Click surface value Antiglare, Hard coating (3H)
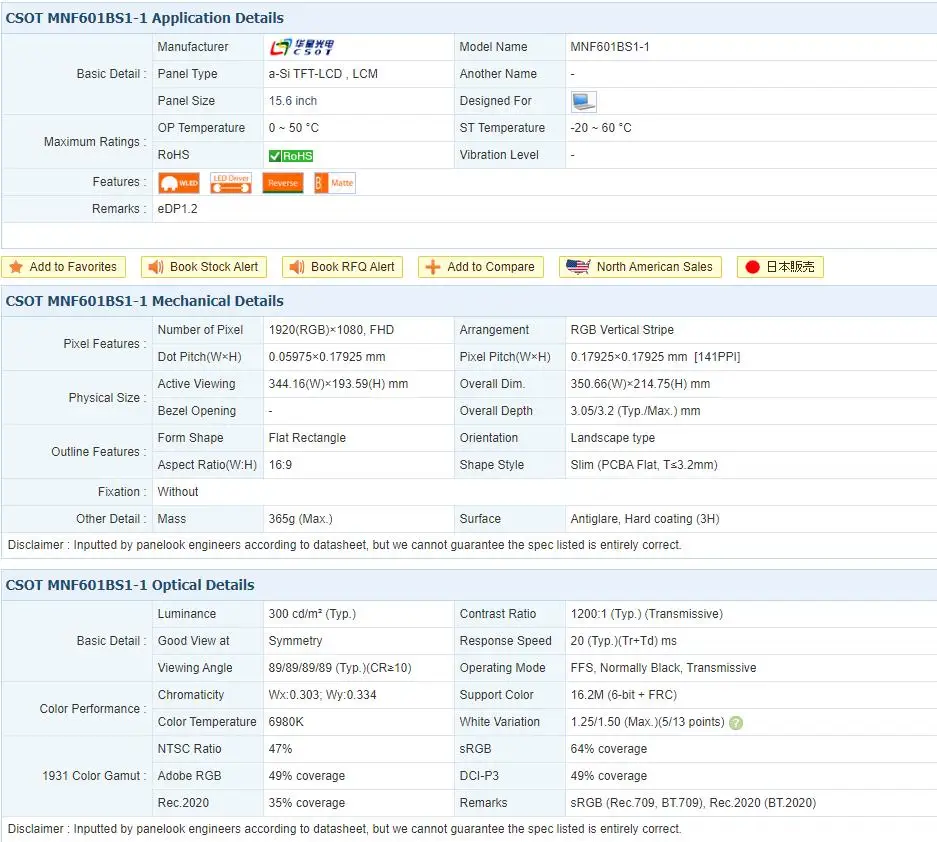This screenshot has height=842, width=937. click(x=645, y=519)
